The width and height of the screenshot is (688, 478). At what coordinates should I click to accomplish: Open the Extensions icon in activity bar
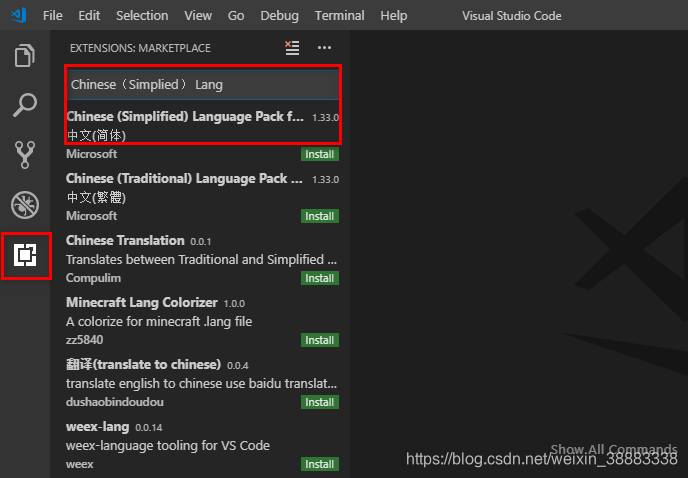25,255
